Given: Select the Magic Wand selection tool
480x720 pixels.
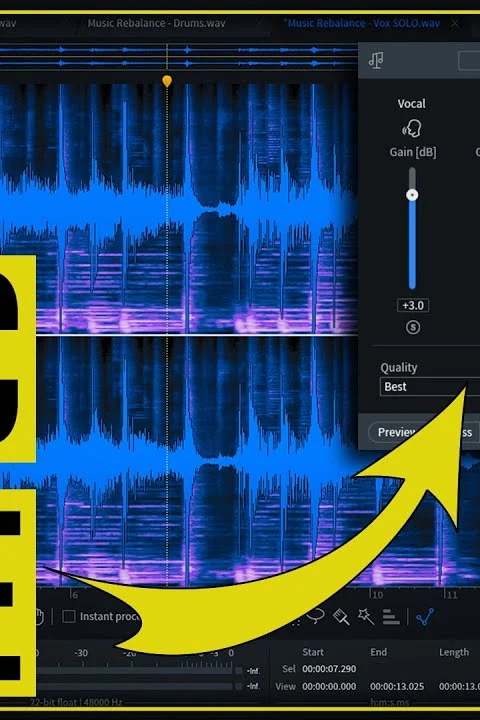Looking at the screenshot, I should (366, 617).
